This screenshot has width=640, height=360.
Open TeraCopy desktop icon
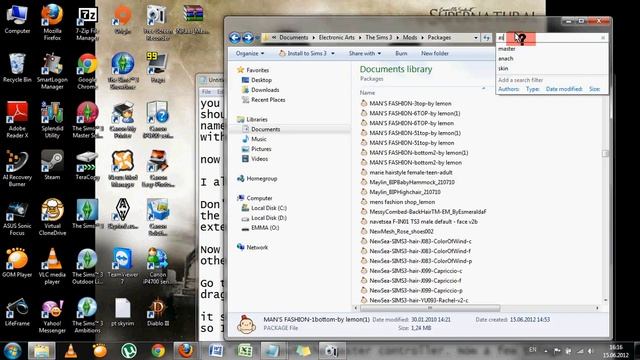pyautogui.click(x=87, y=165)
